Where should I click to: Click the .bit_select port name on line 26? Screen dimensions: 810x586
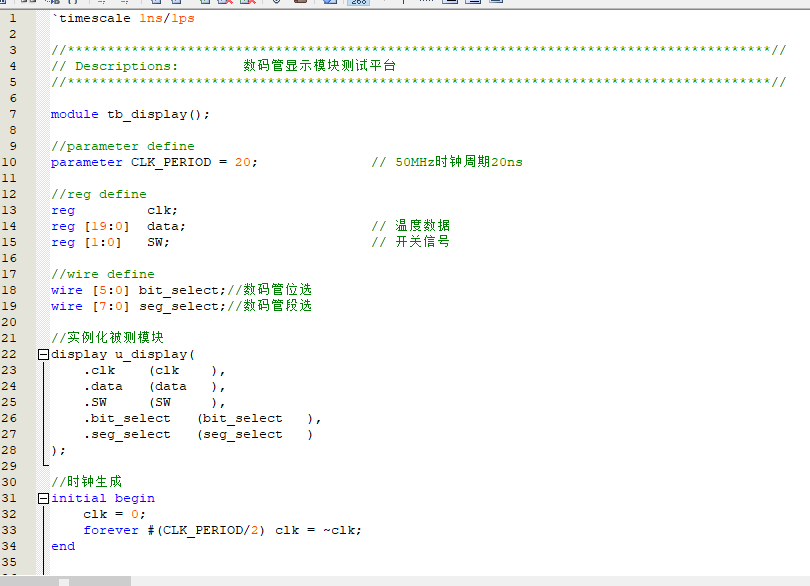click(x=127, y=419)
